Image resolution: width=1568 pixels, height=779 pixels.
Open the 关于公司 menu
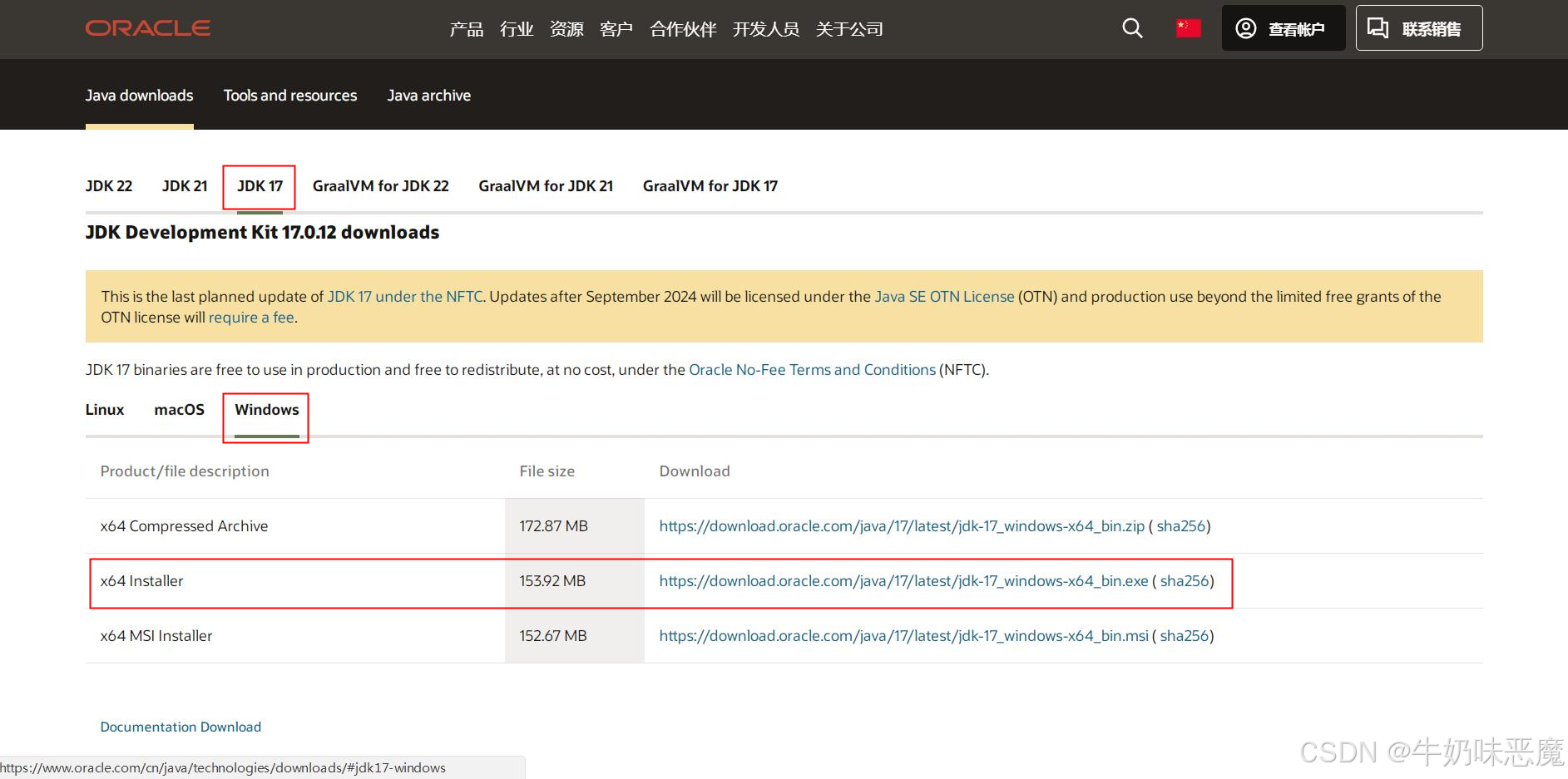pyautogui.click(x=849, y=29)
